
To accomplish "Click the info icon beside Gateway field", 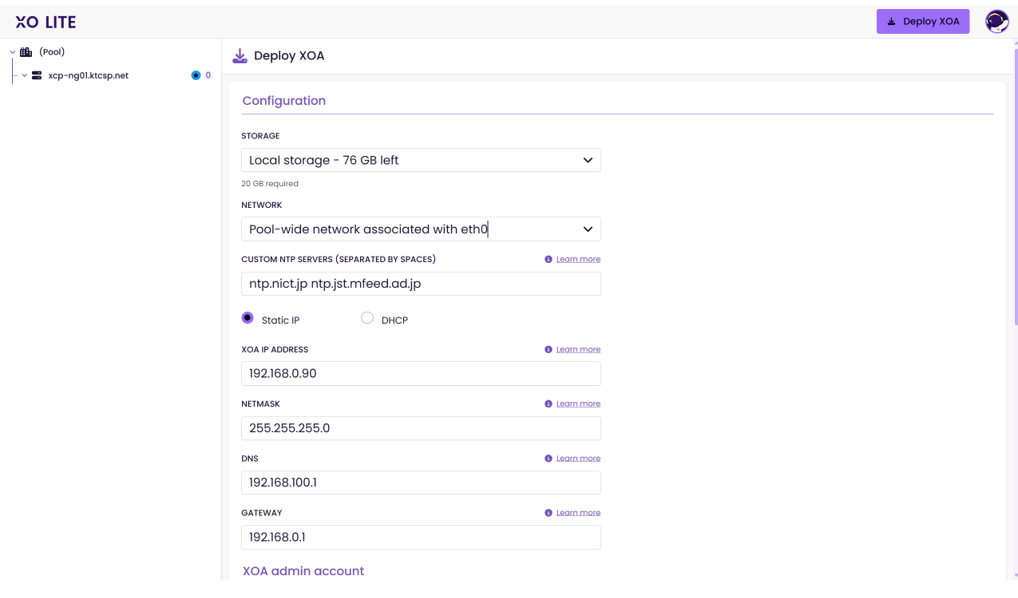I will [548, 513].
